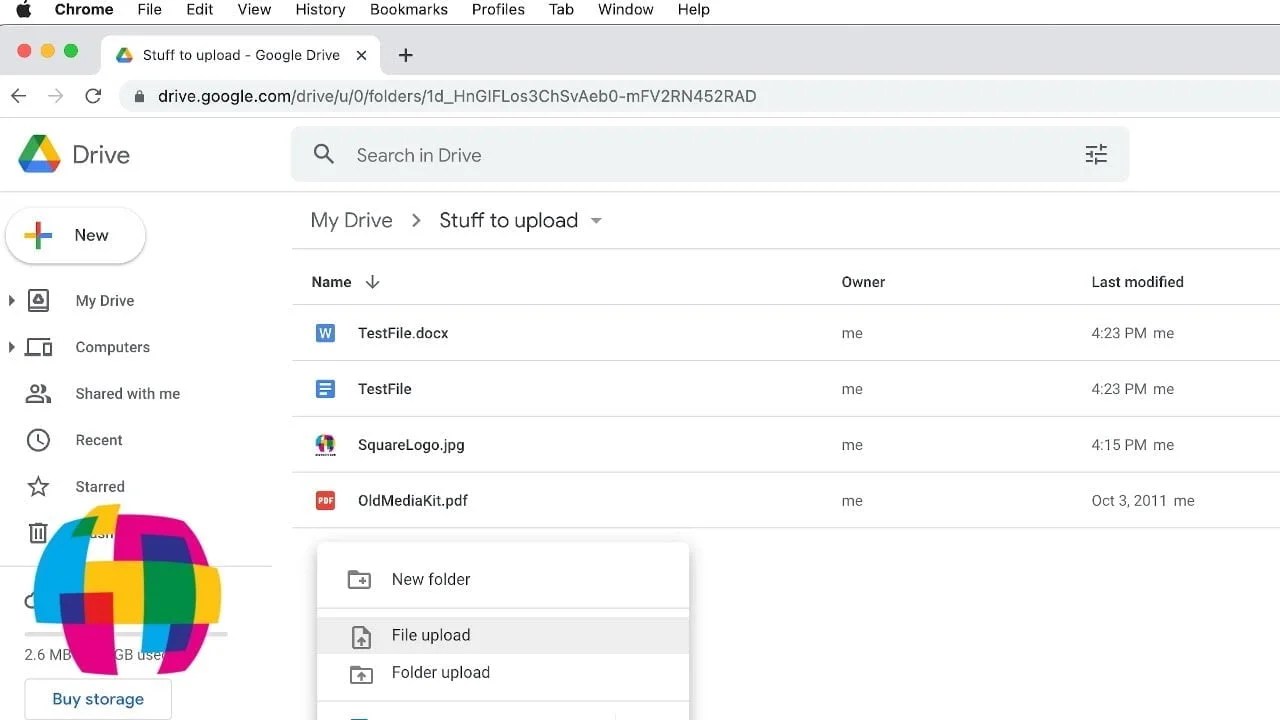The width and height of the screenshot is (1280, 720).
Task: Click the Word icon beside TestFile.docx
Action: tap(325, 333)
